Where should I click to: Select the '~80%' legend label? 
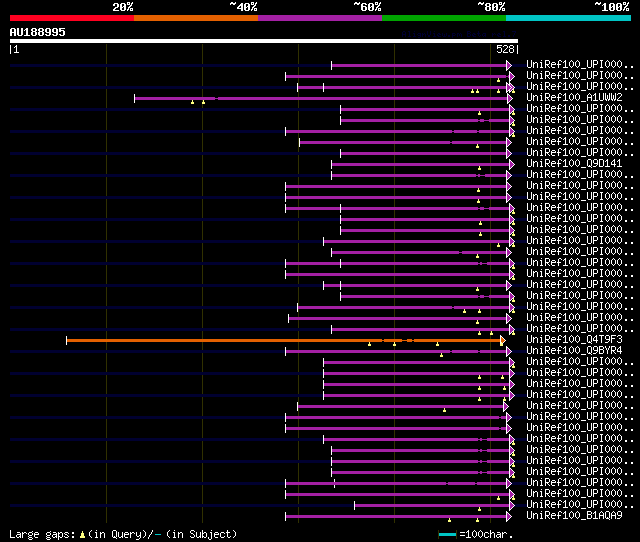(x=491, y=7)
